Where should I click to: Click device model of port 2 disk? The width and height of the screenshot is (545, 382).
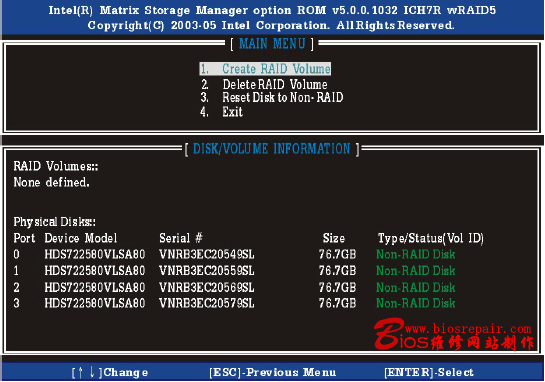(95, 287)
